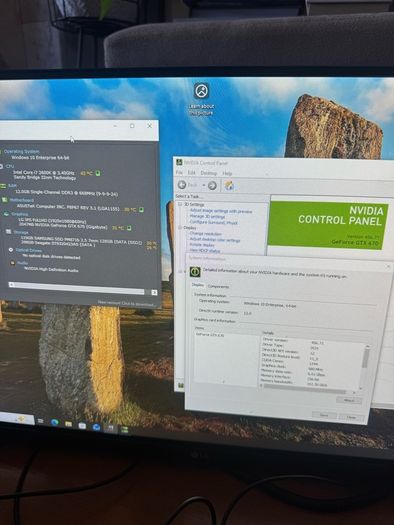Click the CPU section icon in Speccy
The image size is (394, 525).
(1, 166)
